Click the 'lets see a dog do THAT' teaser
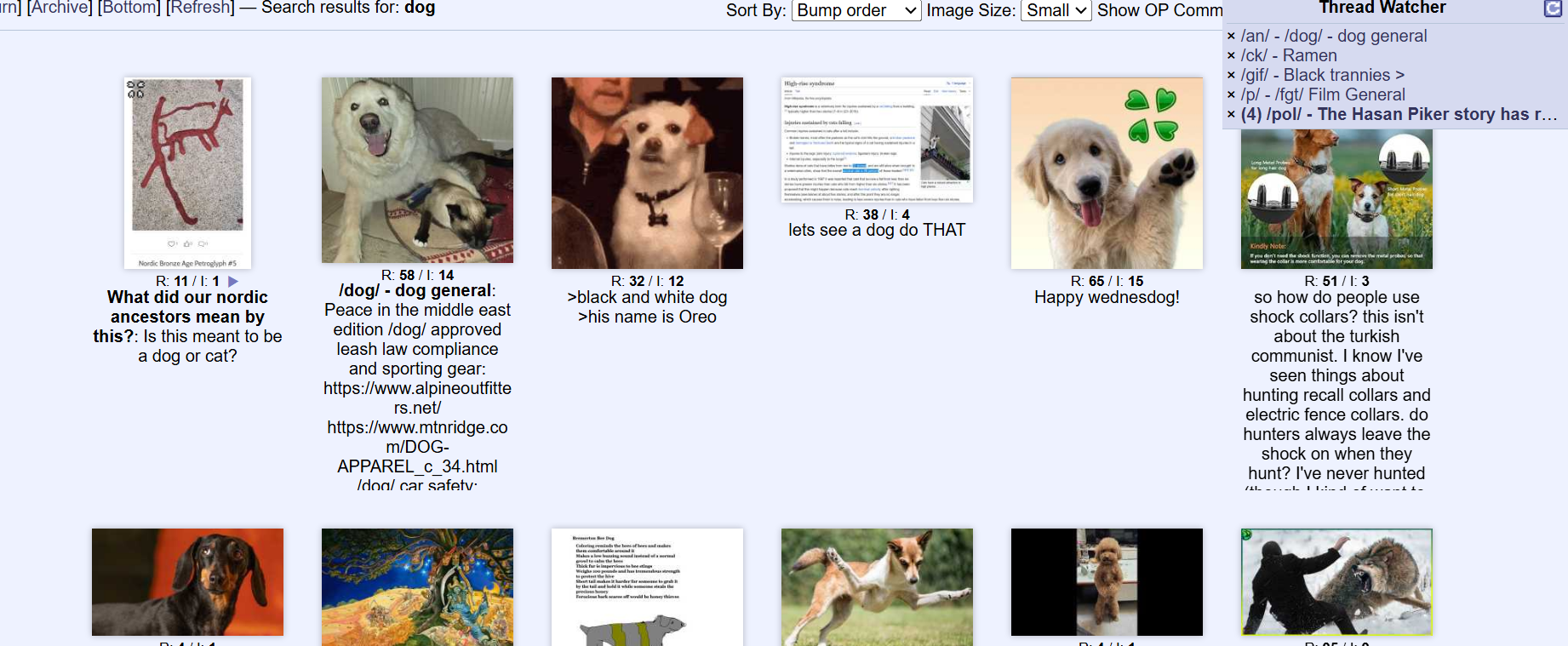 [x=877, y=230]
